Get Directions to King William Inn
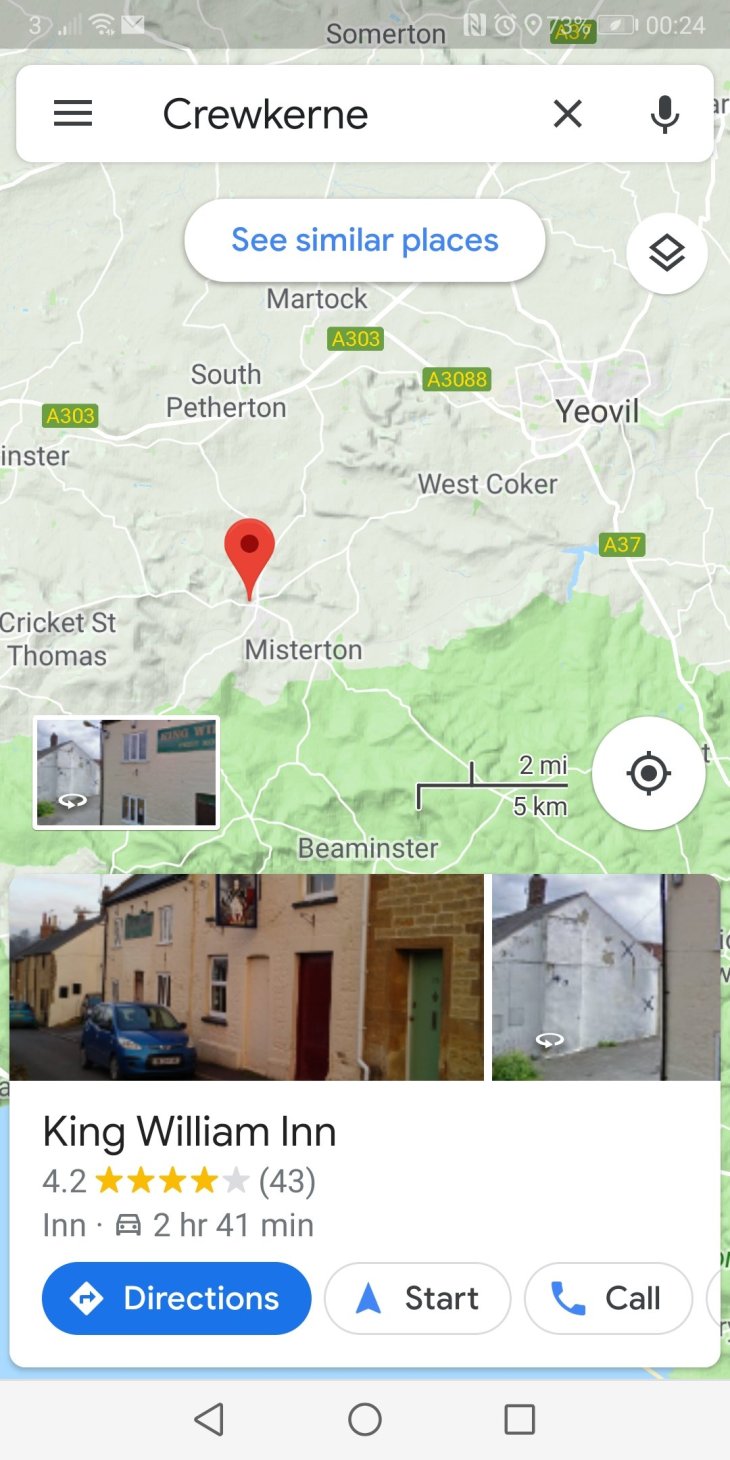730x1460 pixels. click(x=177, y=1298)
